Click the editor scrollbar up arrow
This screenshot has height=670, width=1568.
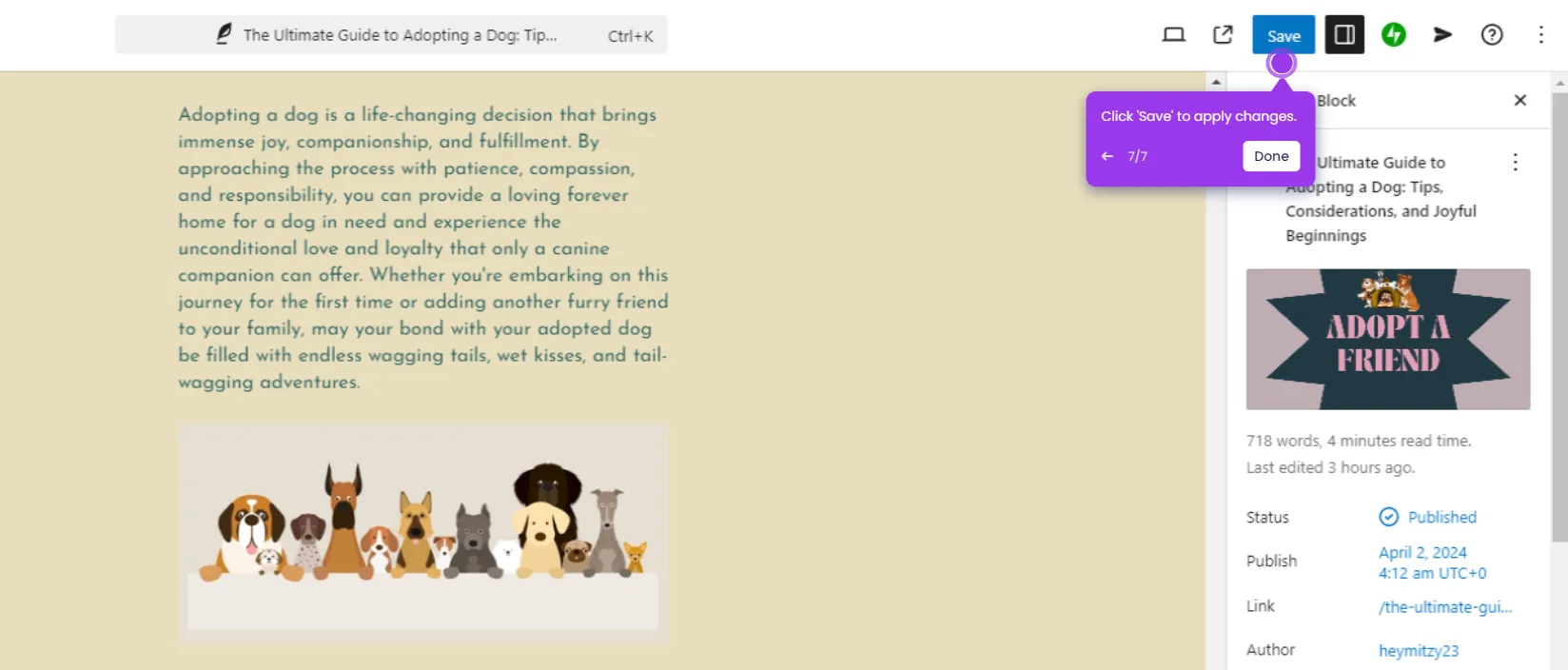[x=1216, y=82]
